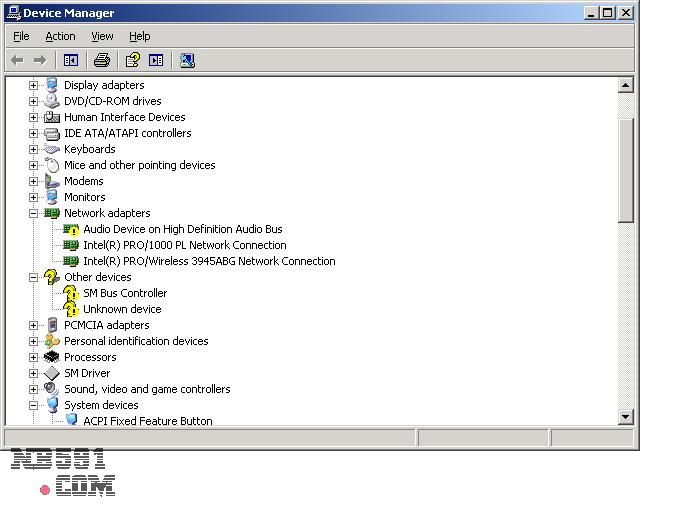Viewport: 700px width, 525px height.
Task: Open the Help menu
Action: click(x=140, y=36)
